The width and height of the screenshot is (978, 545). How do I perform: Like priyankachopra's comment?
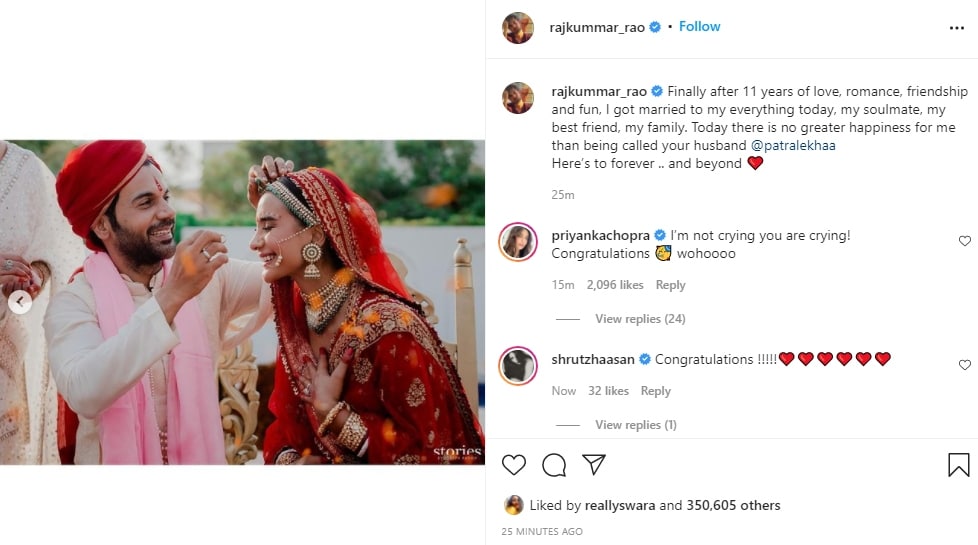964,241
